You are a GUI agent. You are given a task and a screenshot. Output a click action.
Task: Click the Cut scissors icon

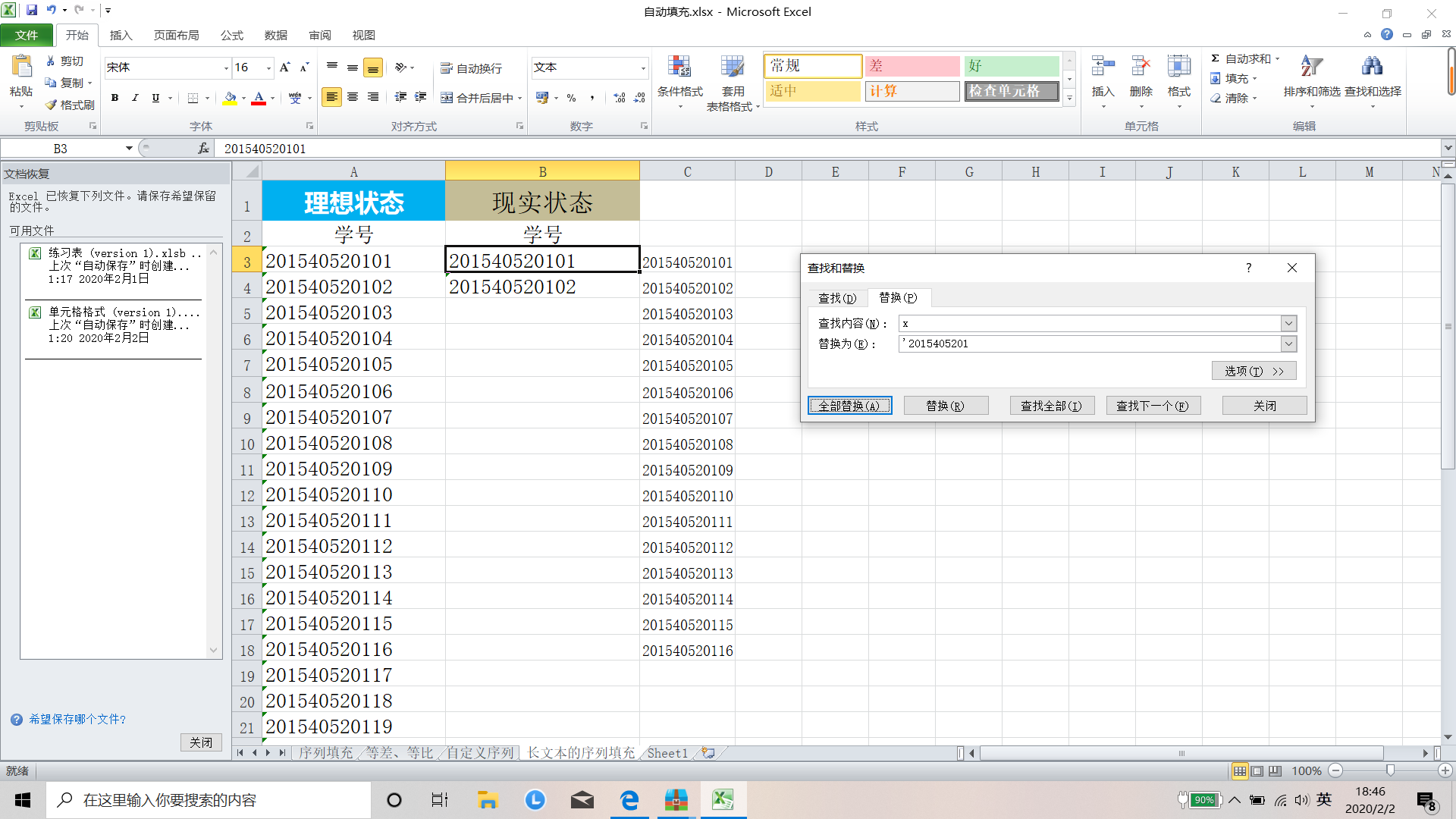tap(51, 61)
